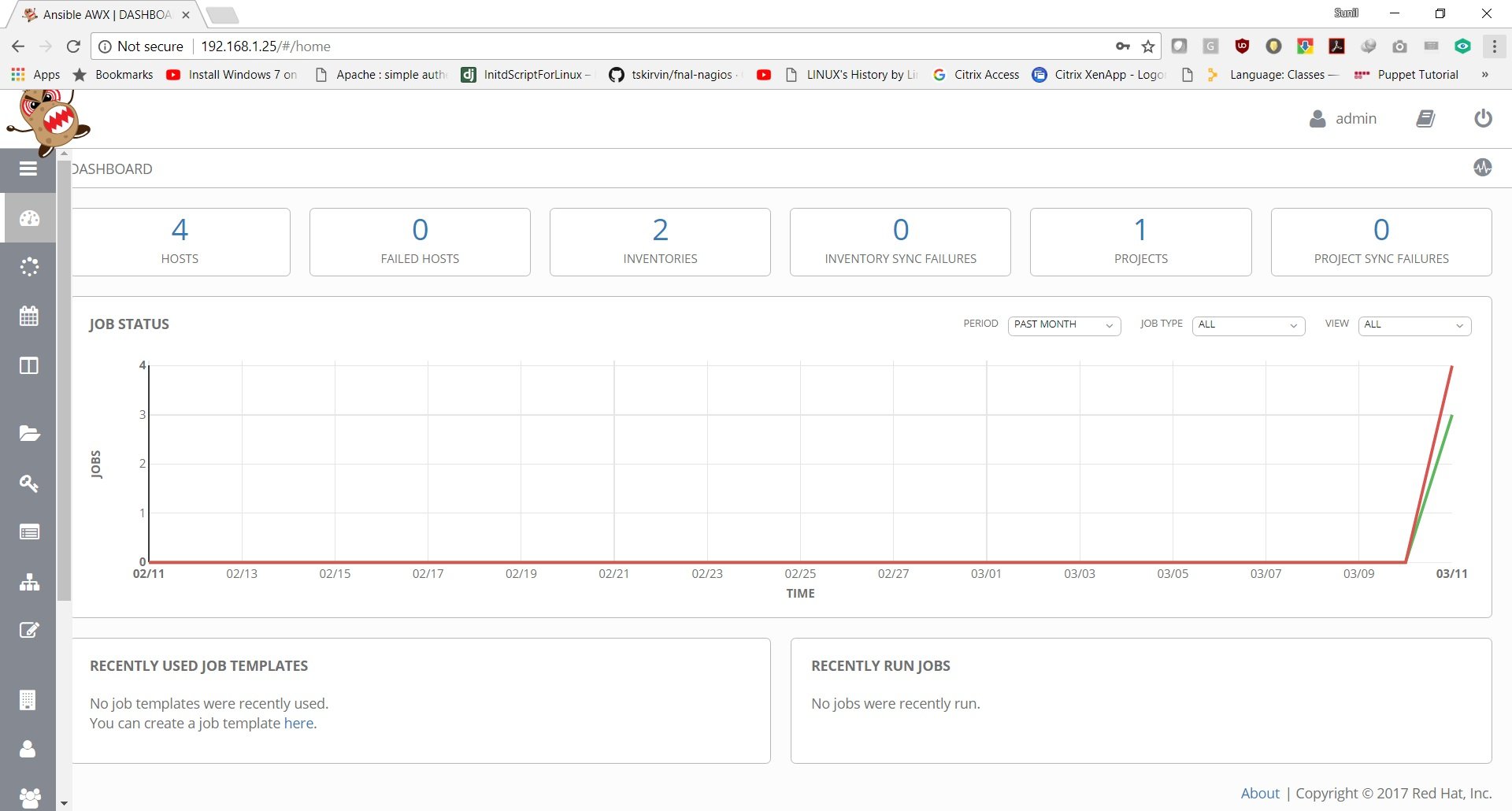Open Users person icon in sidebar

point(28,749)
